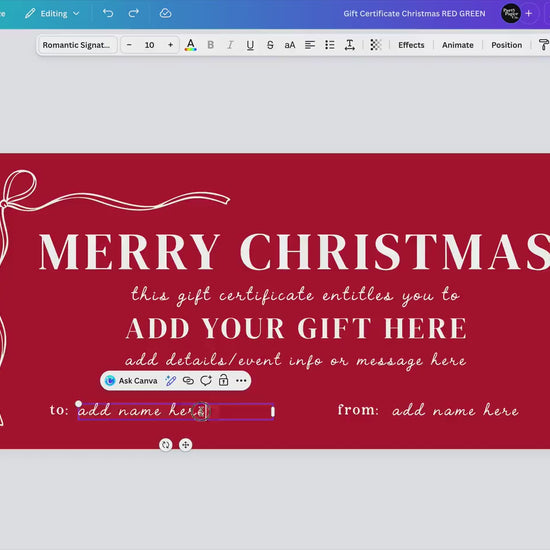
Task: Open the text spacing options
Action: tap(350, 45)
